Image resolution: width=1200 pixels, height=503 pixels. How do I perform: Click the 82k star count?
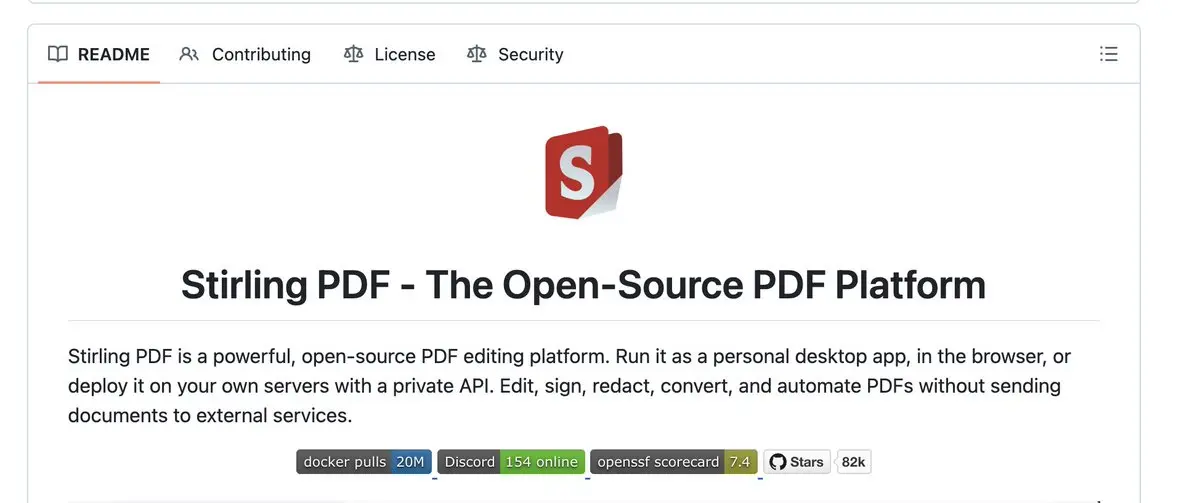tap(853, 462)
